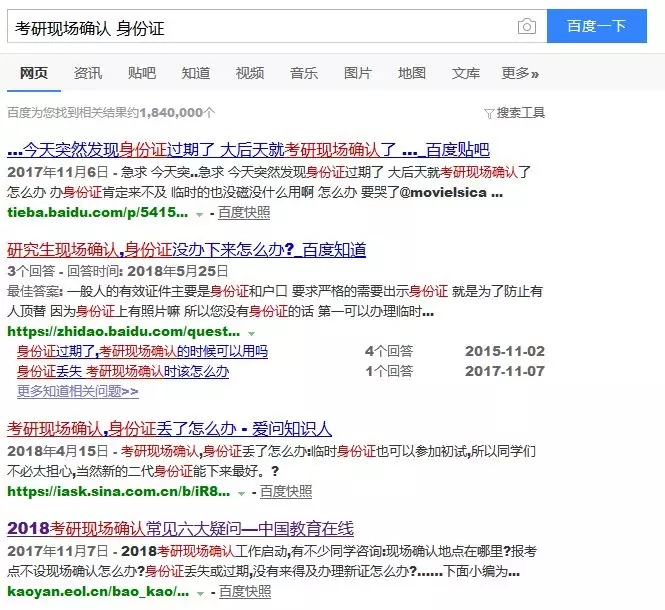The width and height of the screenshot is (665, 610).
Task: Click the search query input field
Action: [260, 27]
